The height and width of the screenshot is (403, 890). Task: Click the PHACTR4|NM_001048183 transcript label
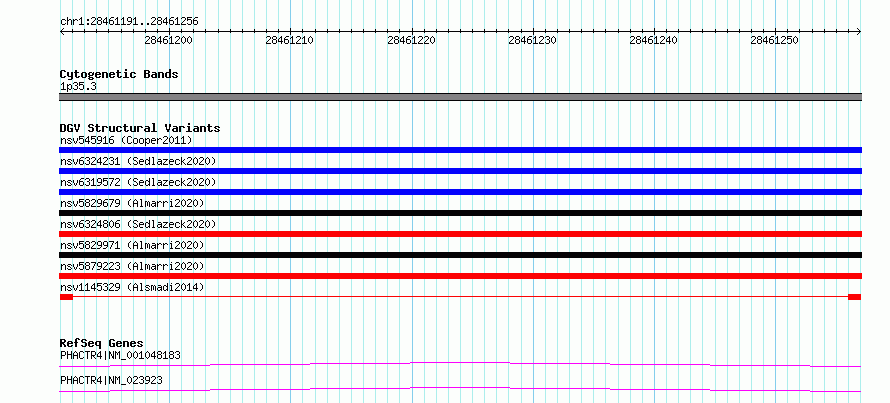120,356
